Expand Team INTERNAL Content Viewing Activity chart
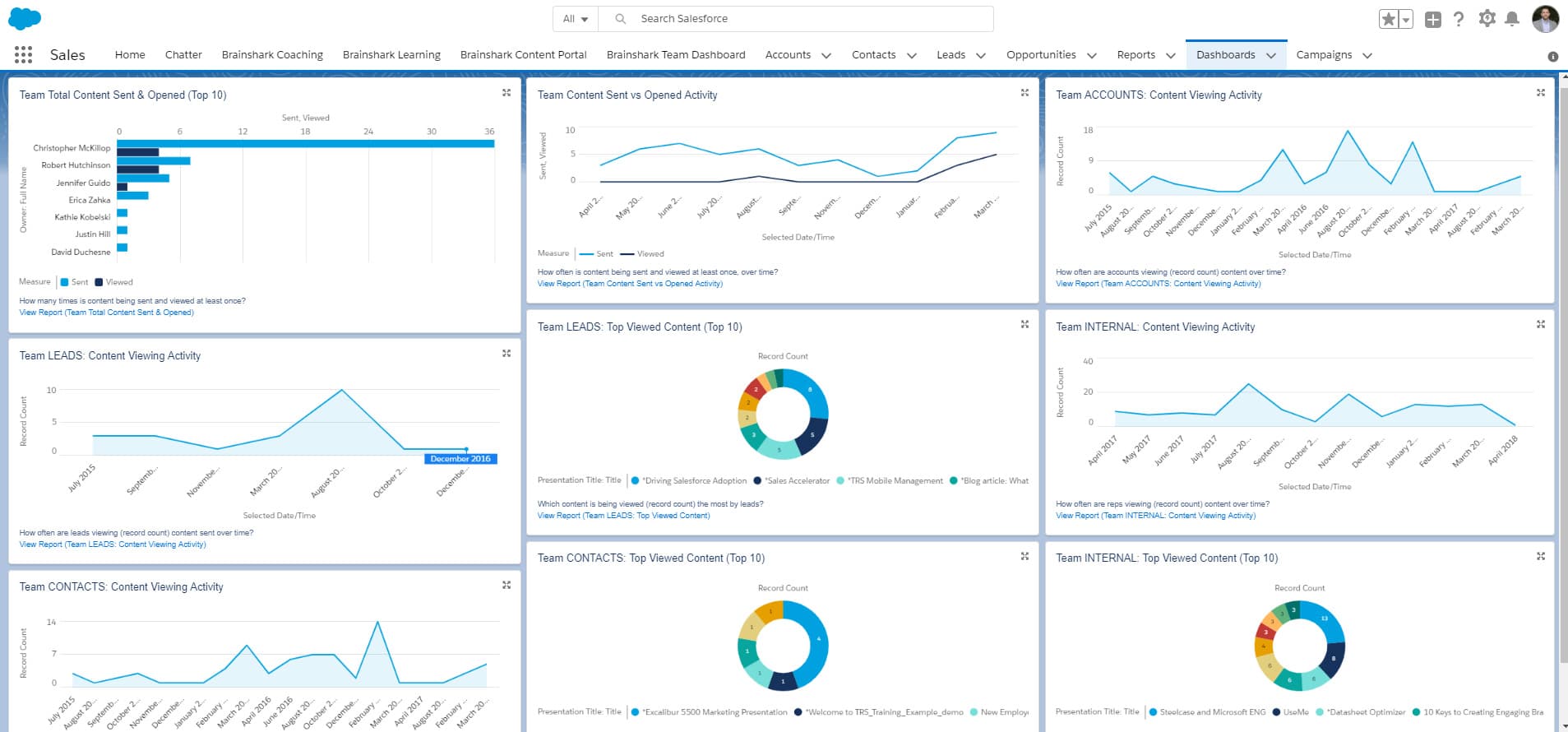The width and height of the screenshot is (1568, 732). (1541, 325)
